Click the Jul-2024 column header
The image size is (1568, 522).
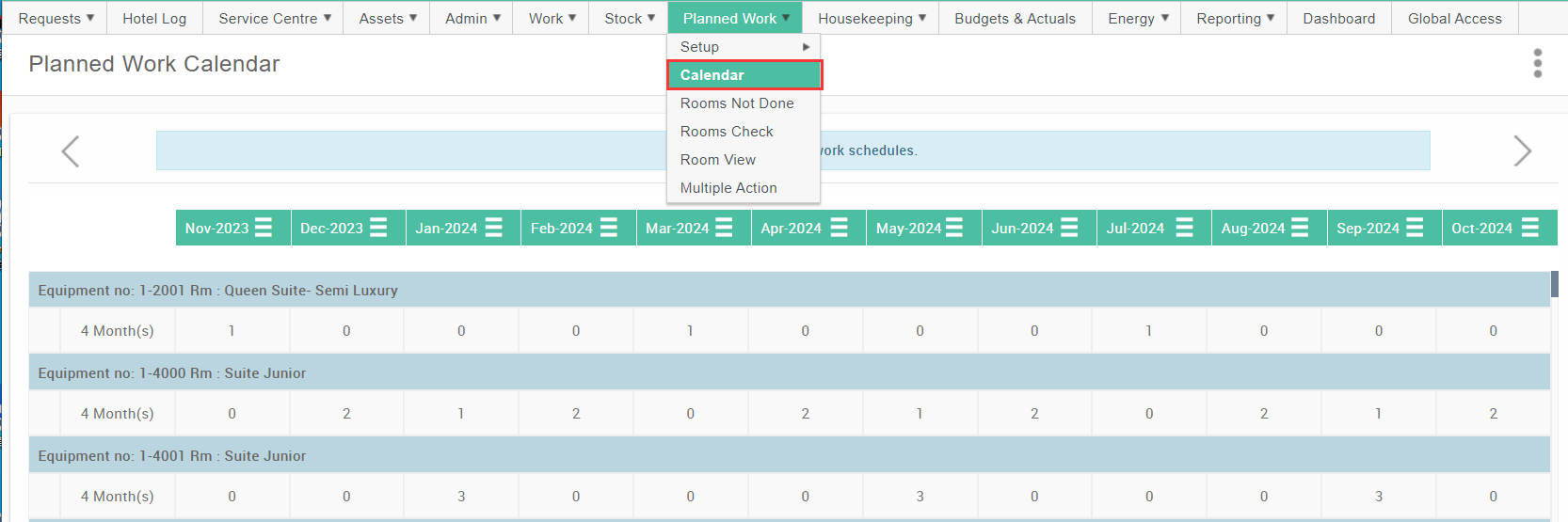pos(1154,228)
